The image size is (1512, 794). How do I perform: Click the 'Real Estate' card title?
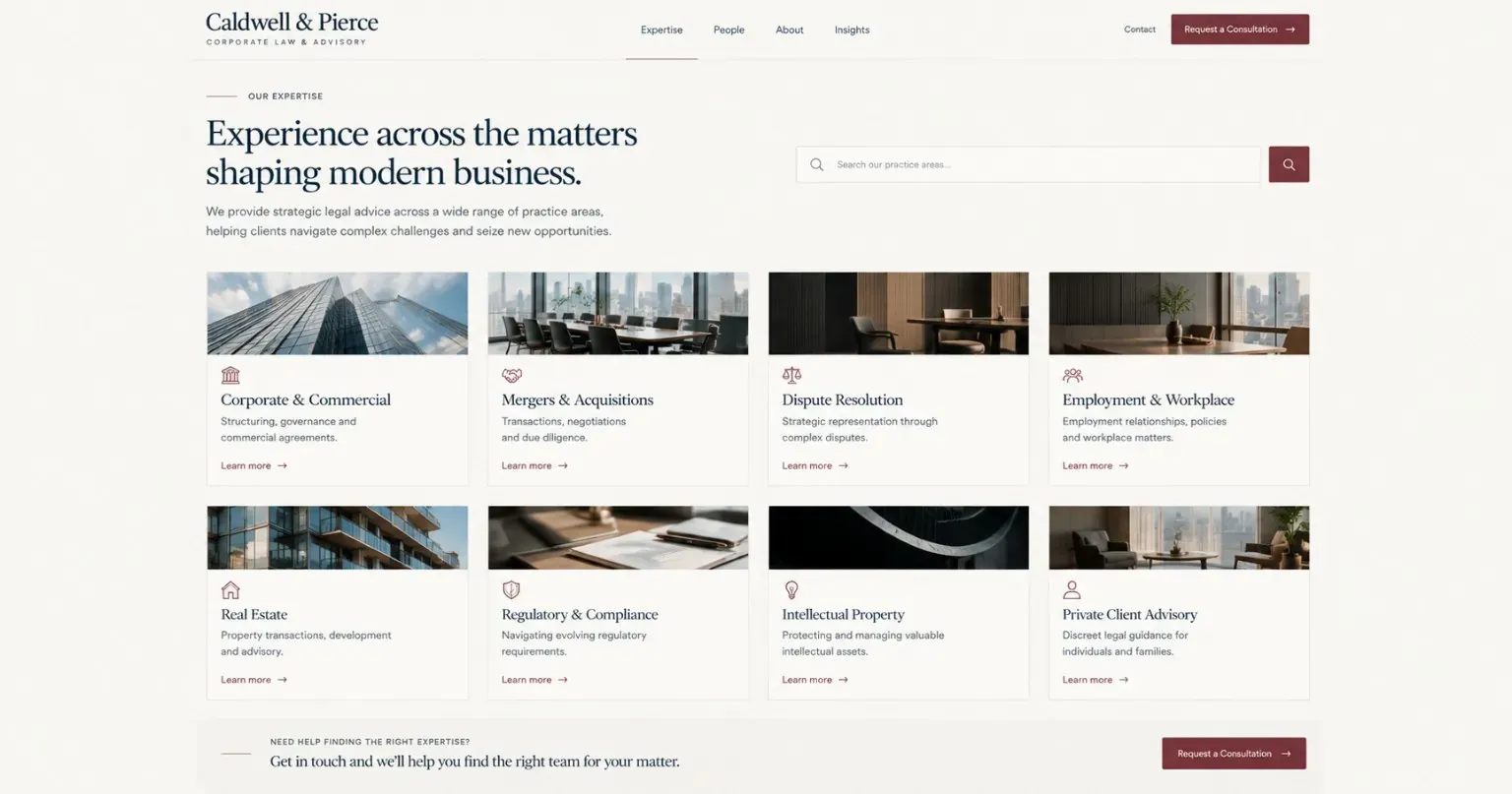(254, 614)
